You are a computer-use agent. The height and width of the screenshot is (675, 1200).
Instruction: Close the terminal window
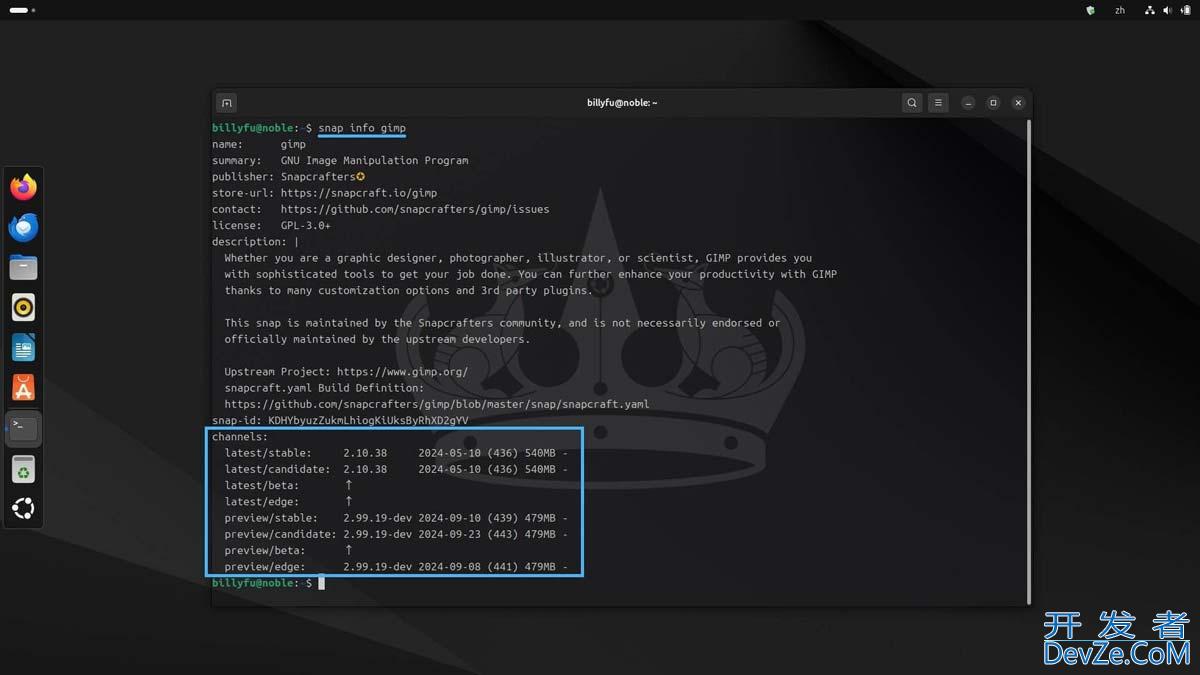pos(1018,102)
